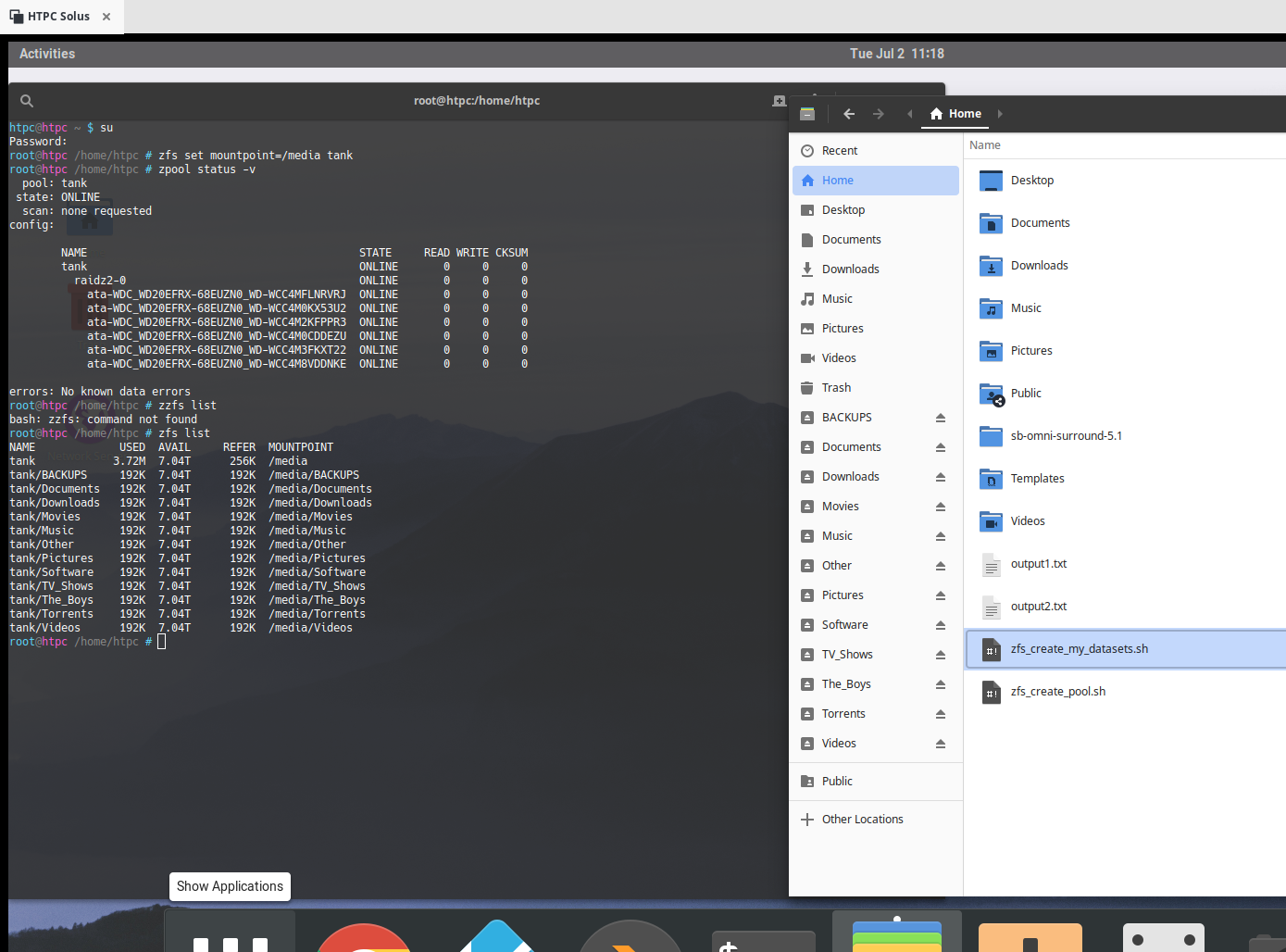This screenshot has width=1286, height=952.
Task: Open Downloads from the sidebar
Action: 851,269
